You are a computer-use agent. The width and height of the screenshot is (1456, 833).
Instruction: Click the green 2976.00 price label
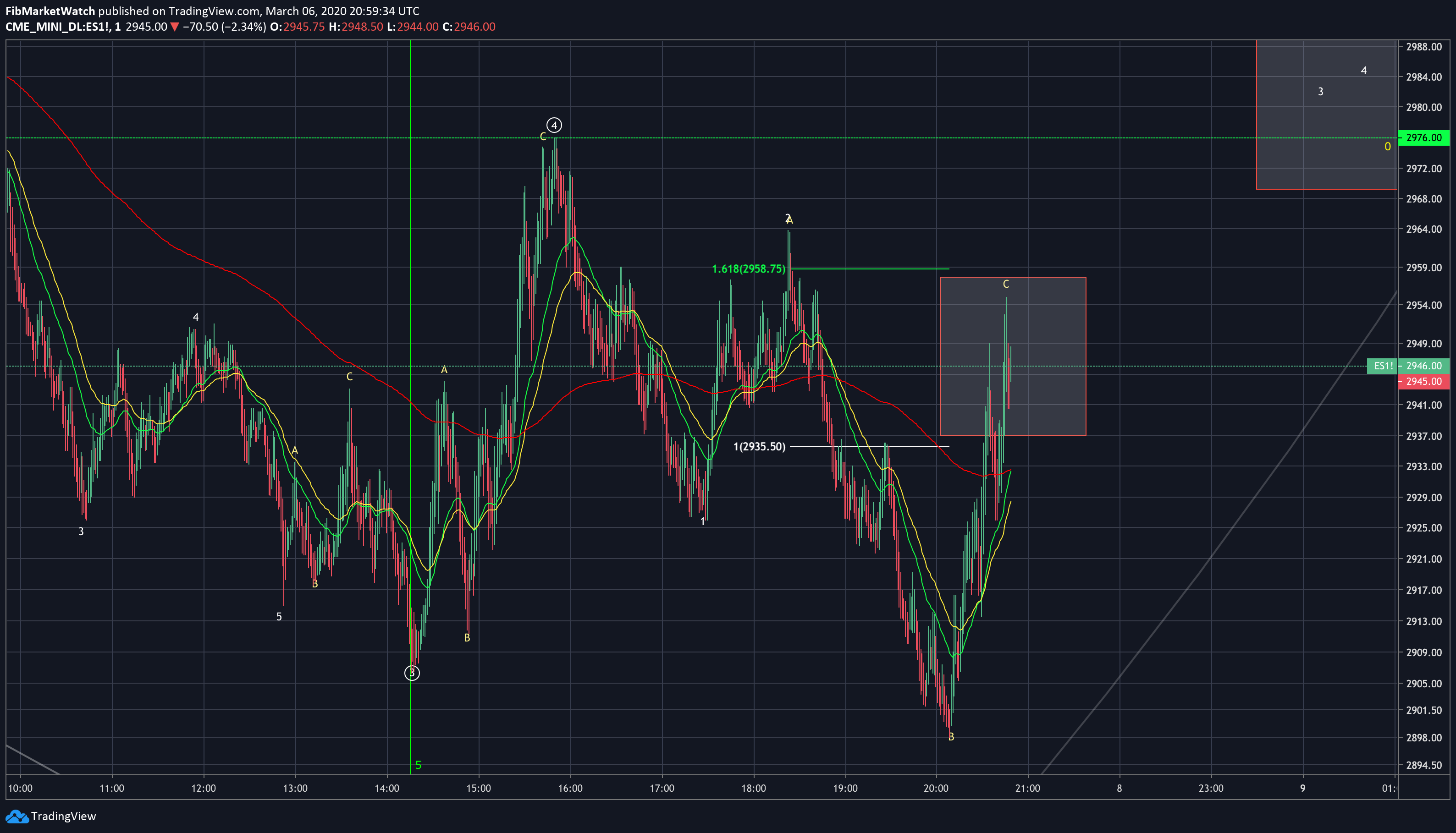click(x=1424, y=138)
